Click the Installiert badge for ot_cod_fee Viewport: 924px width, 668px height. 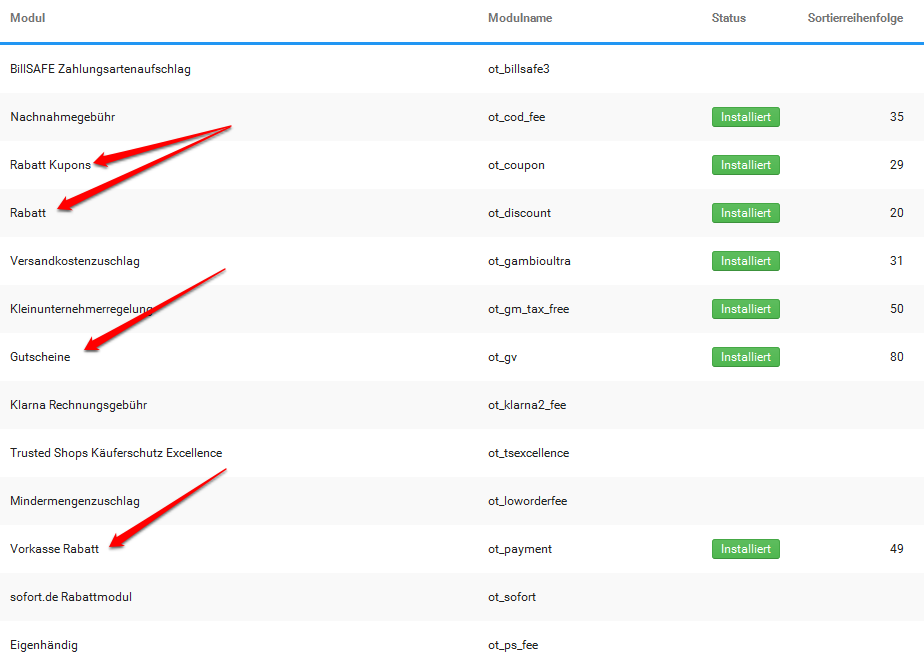click(x=745, y=117)
